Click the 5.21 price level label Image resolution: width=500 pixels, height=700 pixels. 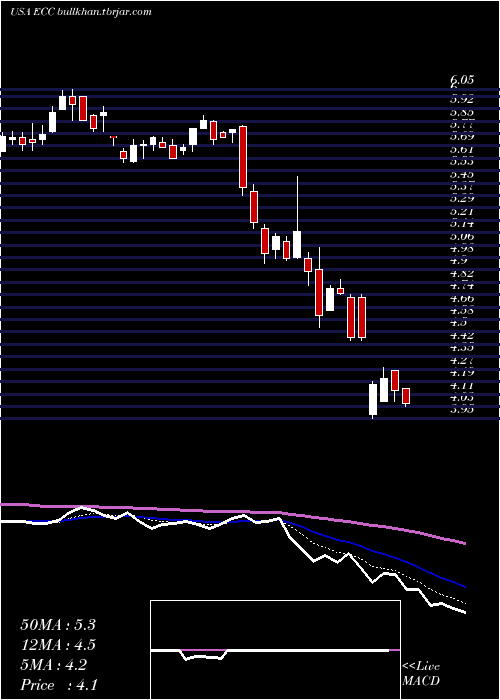[462, 211]
